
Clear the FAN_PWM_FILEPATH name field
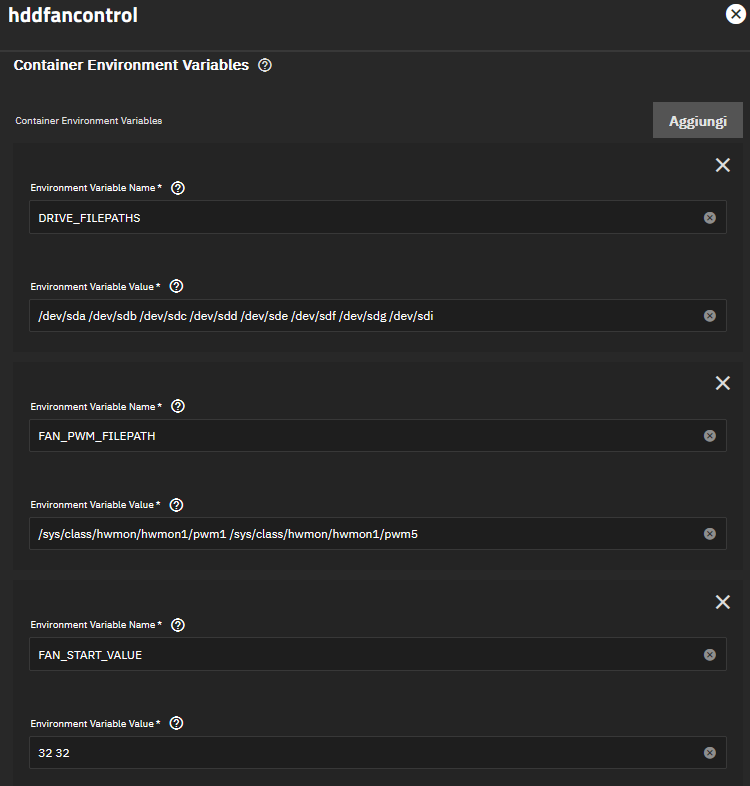(709, 436)
